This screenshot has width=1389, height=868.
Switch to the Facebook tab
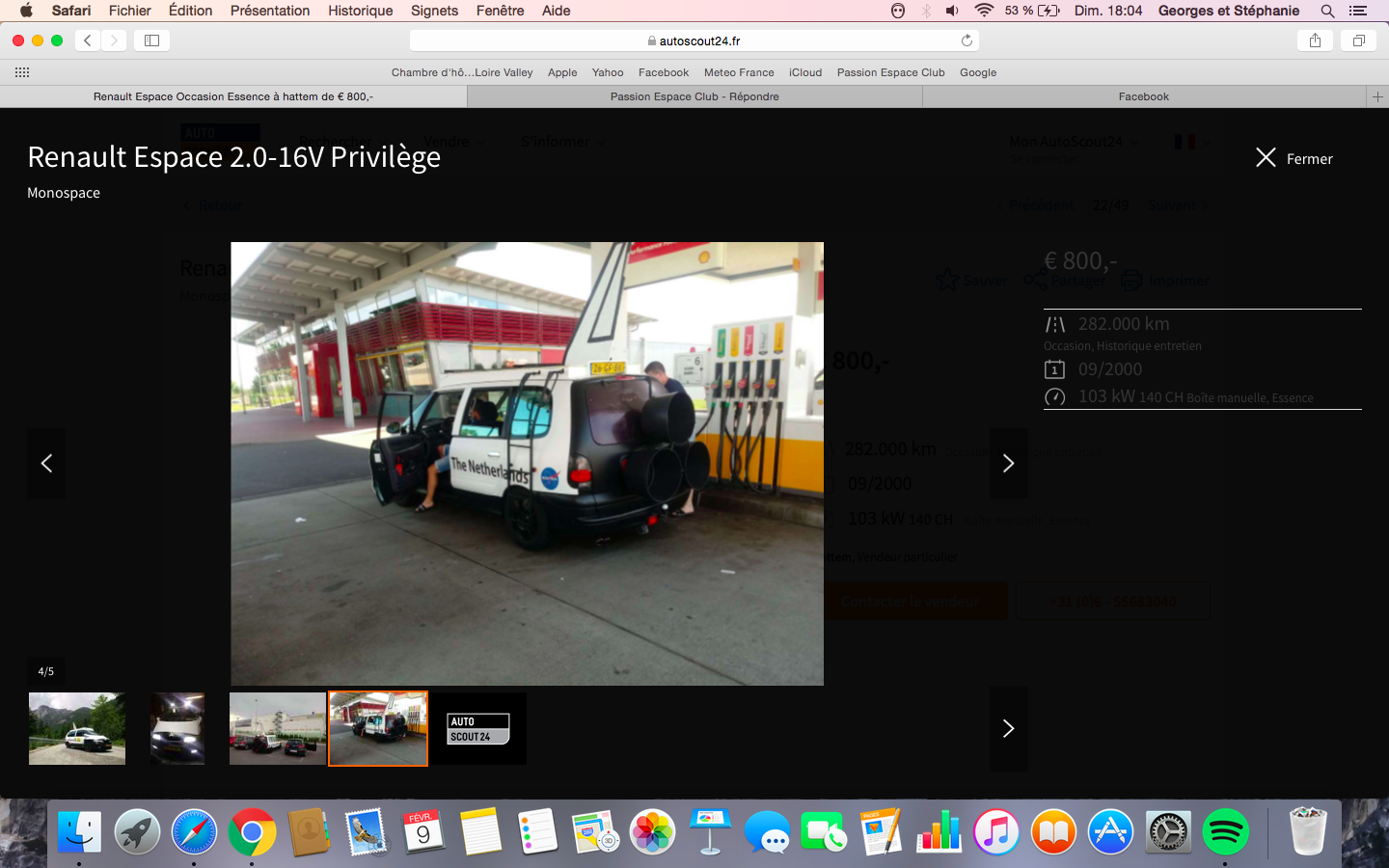(x=1143, y=96)
